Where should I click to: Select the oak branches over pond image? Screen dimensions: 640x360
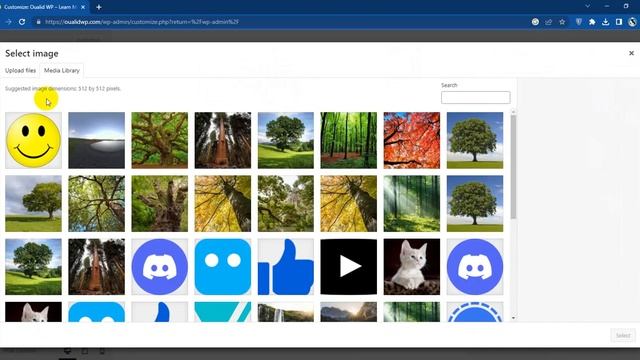pyautogui.click(x=286, y=204)
